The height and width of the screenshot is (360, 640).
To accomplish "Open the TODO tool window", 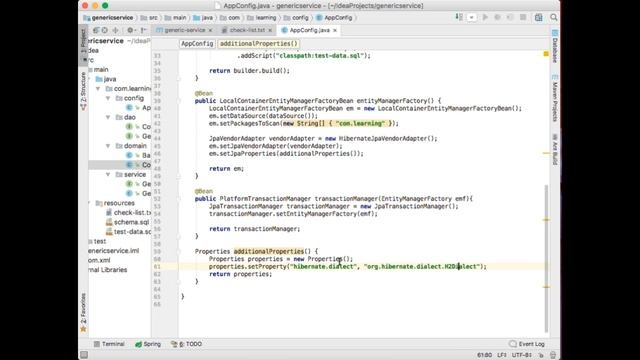I will (187, 344).
